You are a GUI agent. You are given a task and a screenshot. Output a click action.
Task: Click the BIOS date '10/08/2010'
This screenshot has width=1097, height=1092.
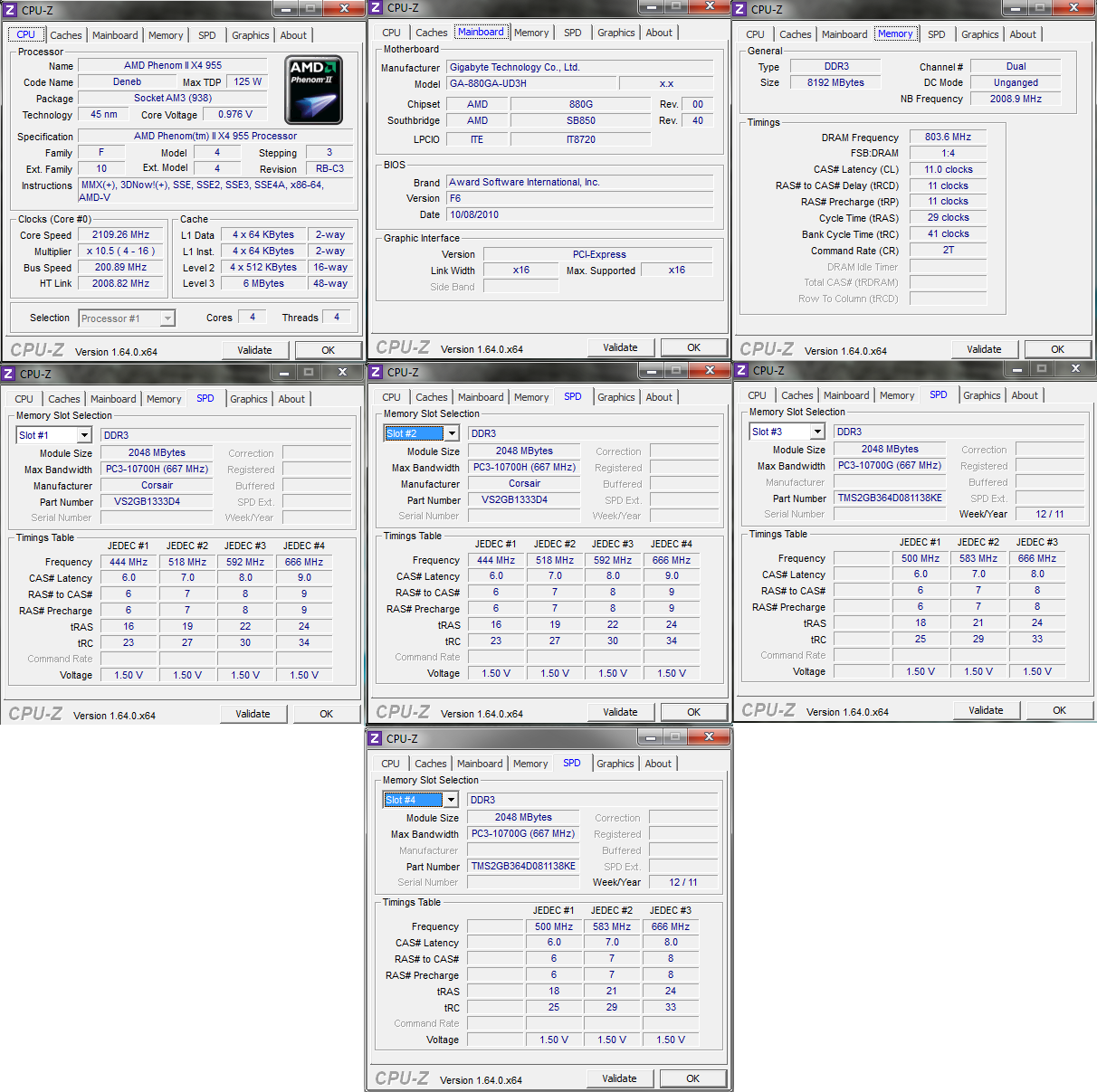click(579, 214)
